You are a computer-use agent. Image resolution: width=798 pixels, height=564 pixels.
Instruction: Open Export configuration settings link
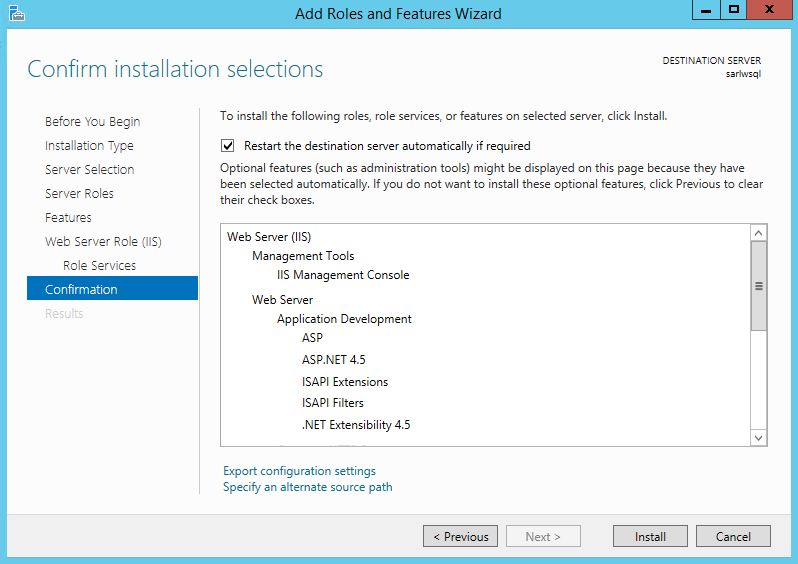click(299, 471)
